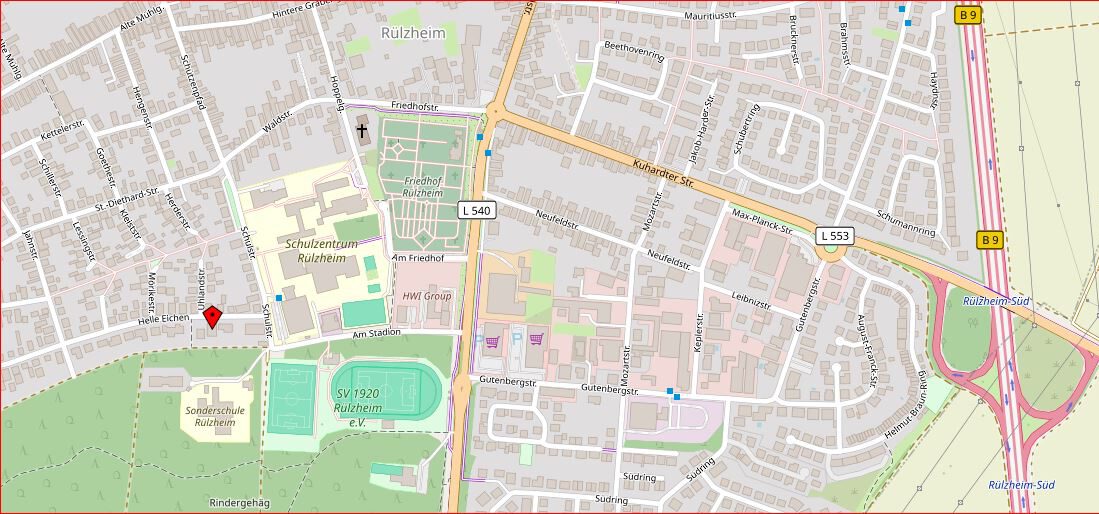Click the L 553 road shield at roundabout
Screen dimensions: 1099x514
tap(834, 236)
